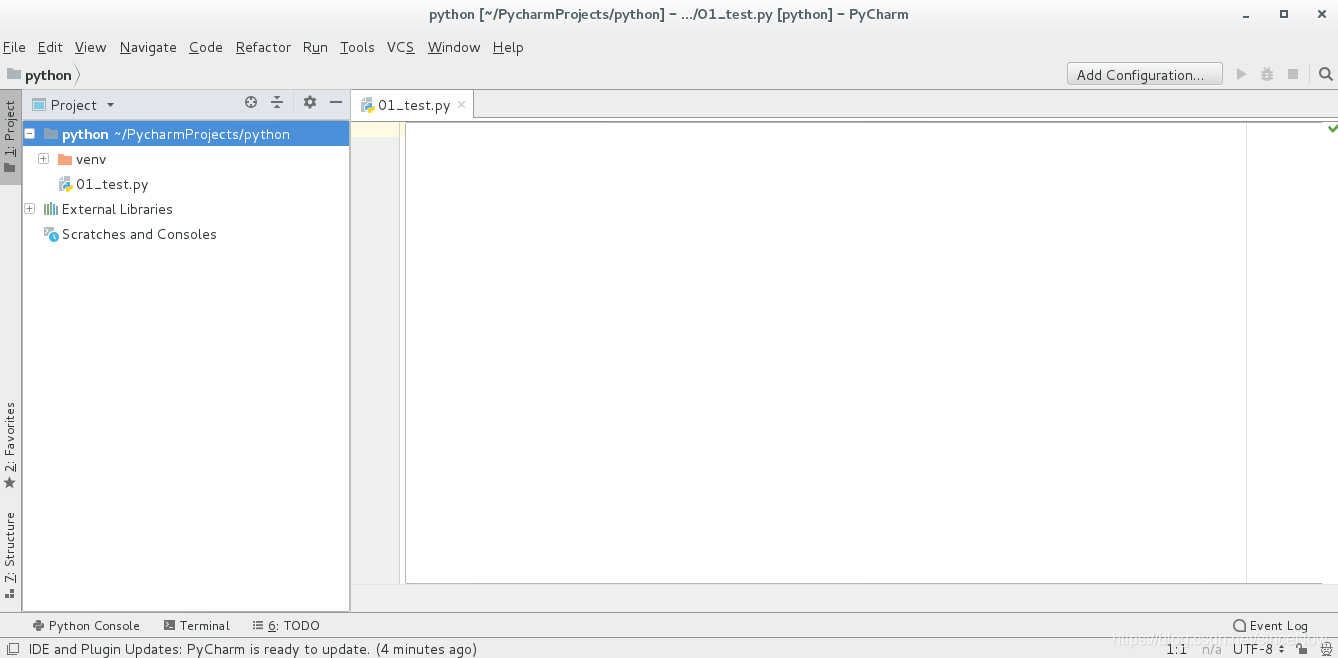Viewport: 1338px width, 658px height.
Task: Click the Collapse All icon in Project panel
Action: 277,103
